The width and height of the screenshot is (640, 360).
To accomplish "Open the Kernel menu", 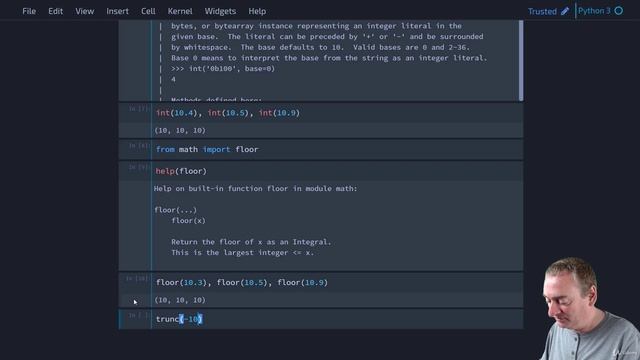I will pyautogui.click(x=180, y=11).
